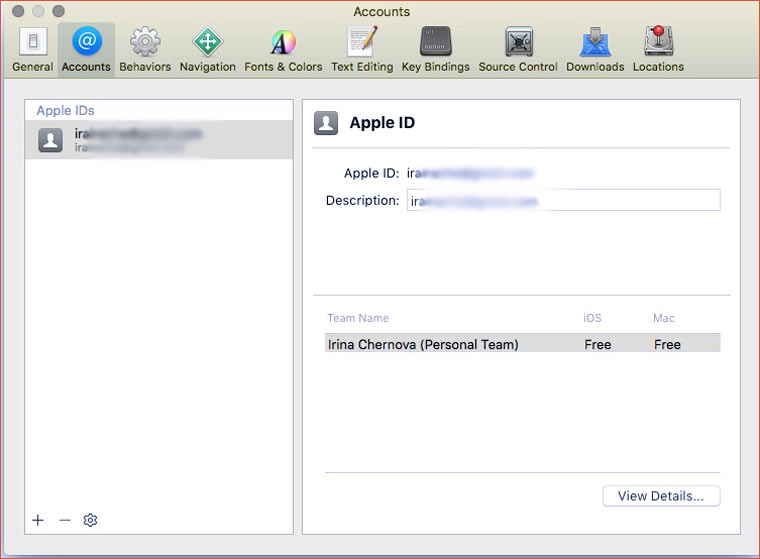The width and height of the screenshot is (760, 559).
Task: Open Fonts & Colors preferences
Action: (x=283, y=49)
